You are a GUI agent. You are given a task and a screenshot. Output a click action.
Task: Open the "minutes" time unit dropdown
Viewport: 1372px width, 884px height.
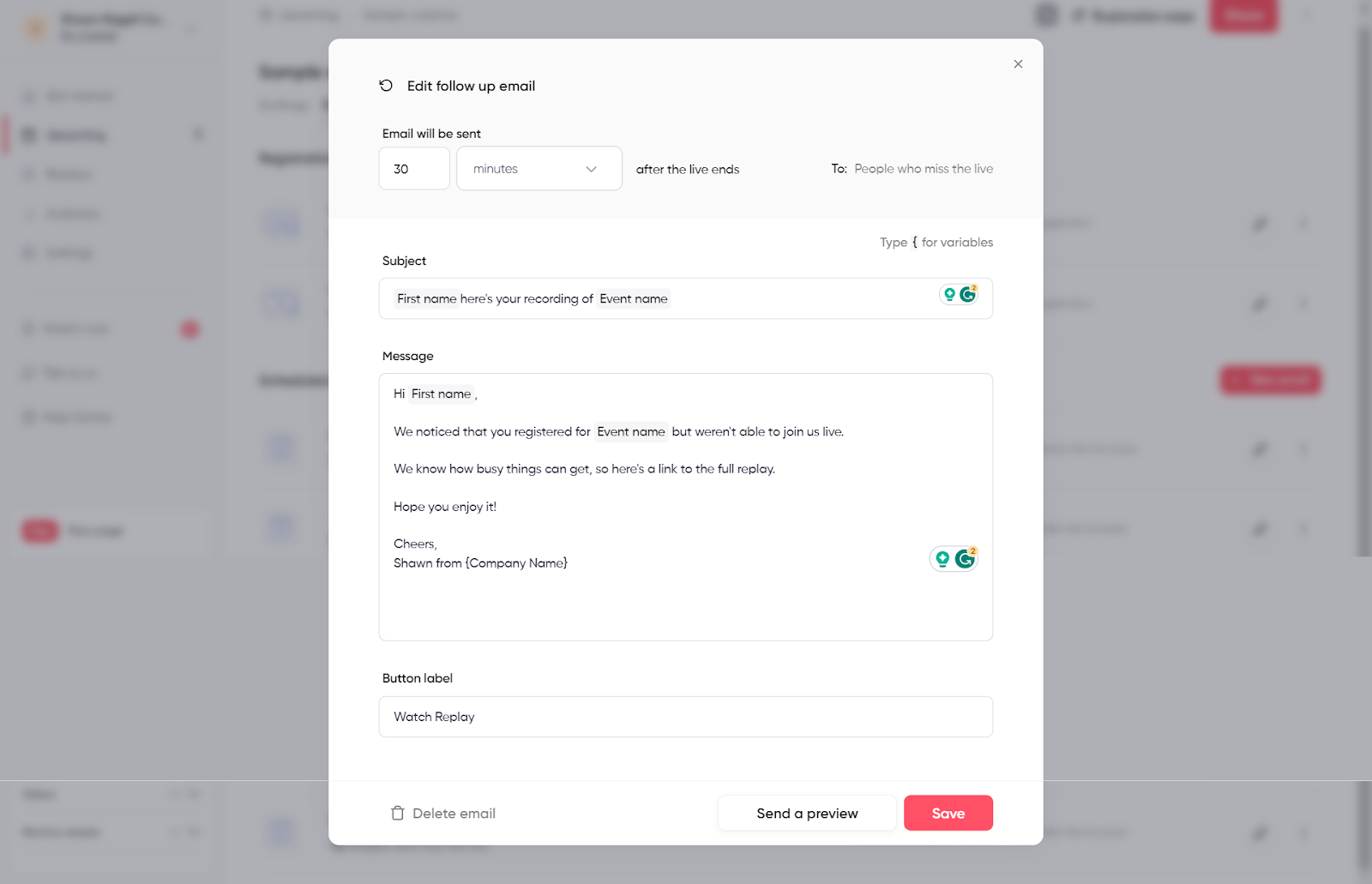pos(539,168)
